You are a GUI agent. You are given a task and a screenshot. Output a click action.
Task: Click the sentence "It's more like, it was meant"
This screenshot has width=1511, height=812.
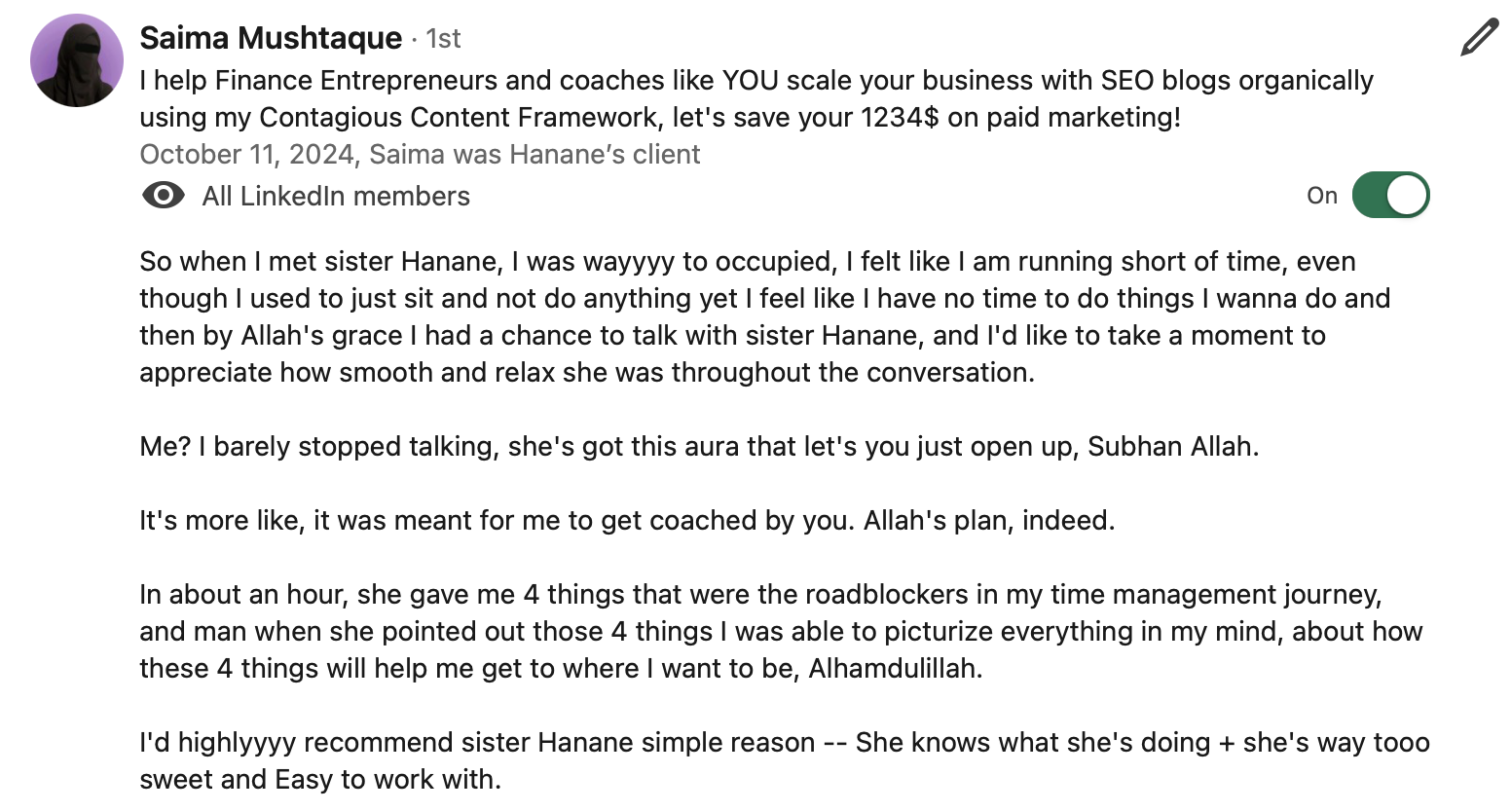(x=627, y=521)
